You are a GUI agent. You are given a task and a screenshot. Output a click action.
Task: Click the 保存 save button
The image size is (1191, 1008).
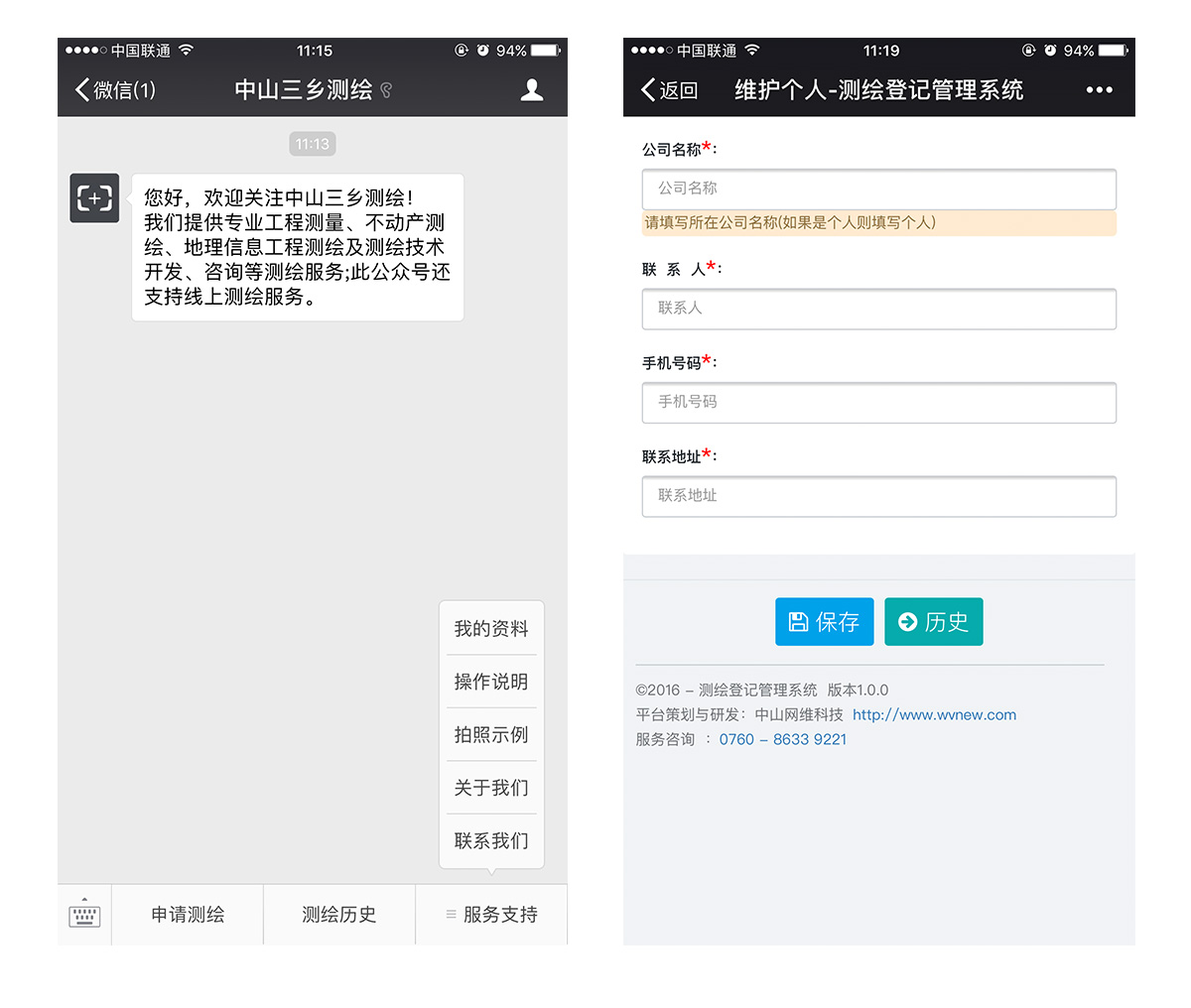click(x=824, y=622)
